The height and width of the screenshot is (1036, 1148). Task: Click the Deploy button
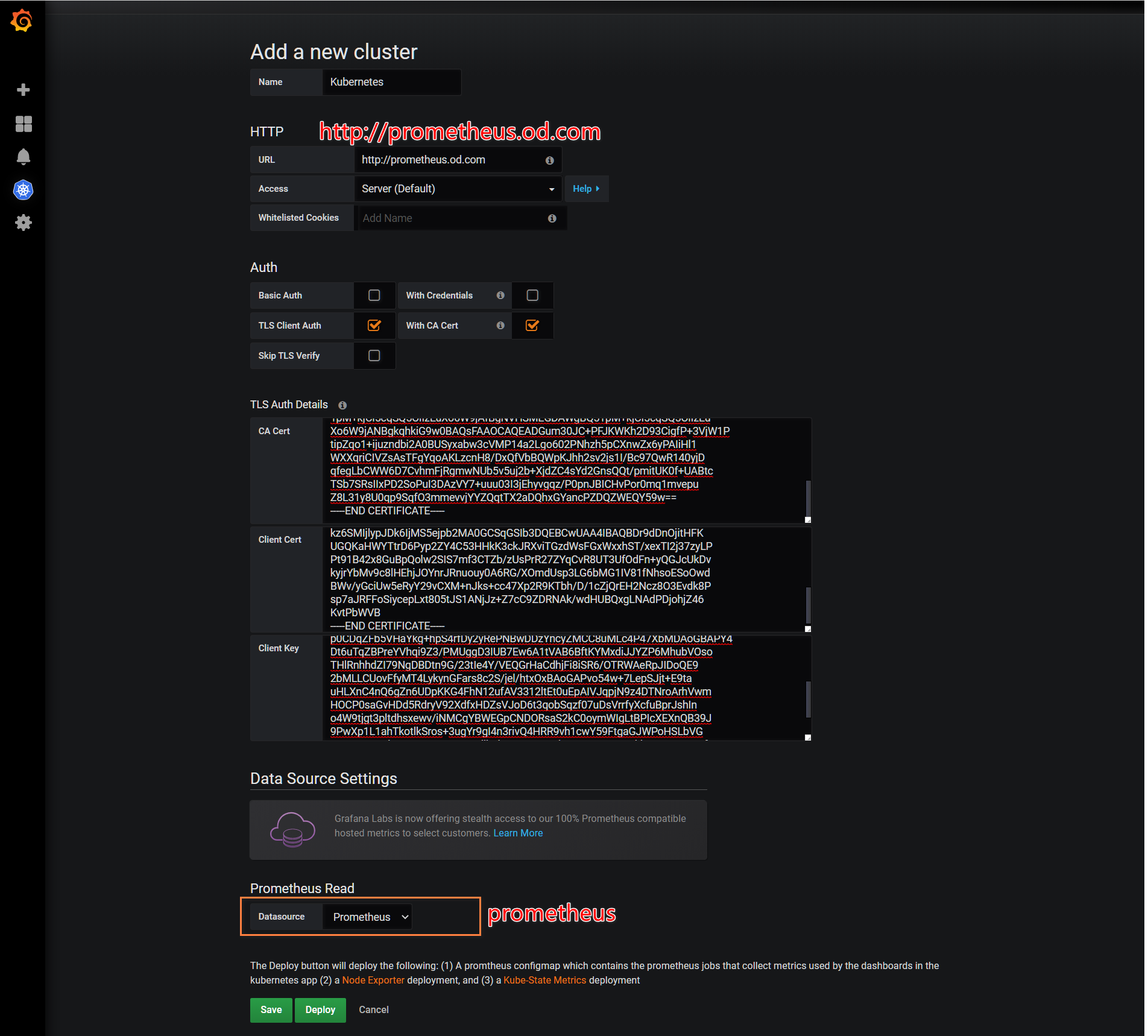pyautogui.click(x=320, y=1010)
